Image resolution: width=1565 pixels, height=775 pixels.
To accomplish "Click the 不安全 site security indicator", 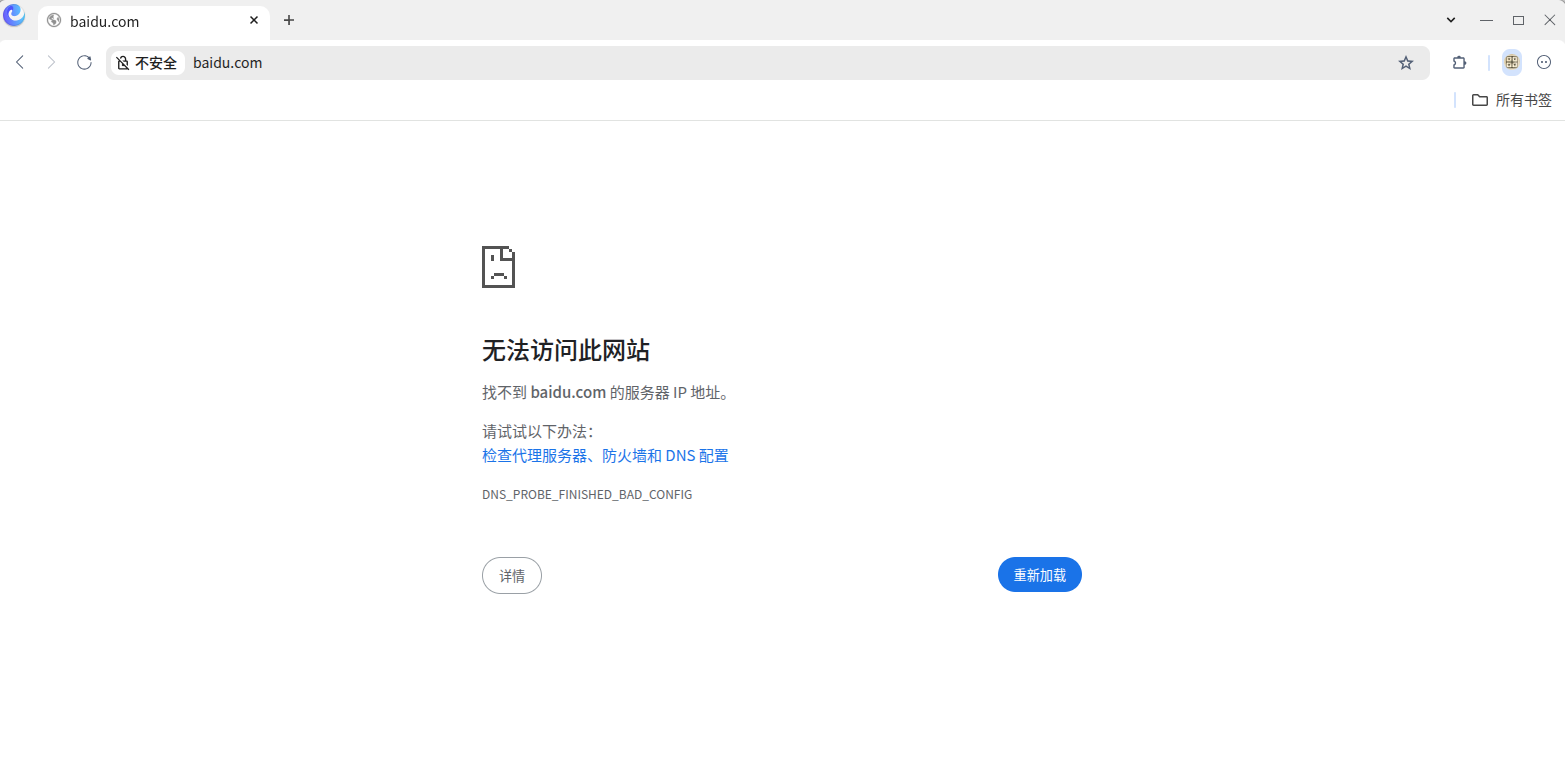I will [x=147, y=63].
